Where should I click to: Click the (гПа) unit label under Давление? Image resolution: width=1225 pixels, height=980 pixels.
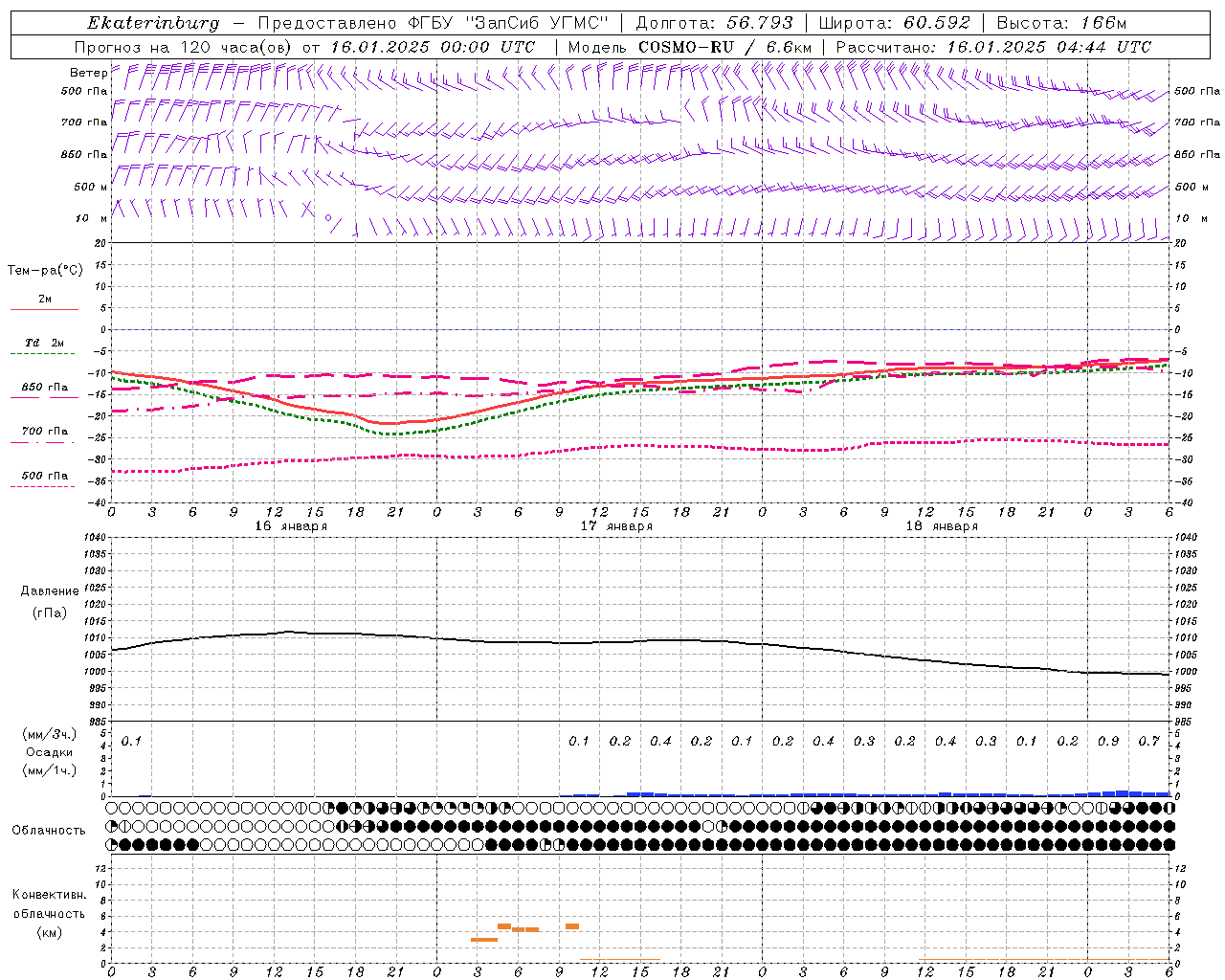pos(50,612)
